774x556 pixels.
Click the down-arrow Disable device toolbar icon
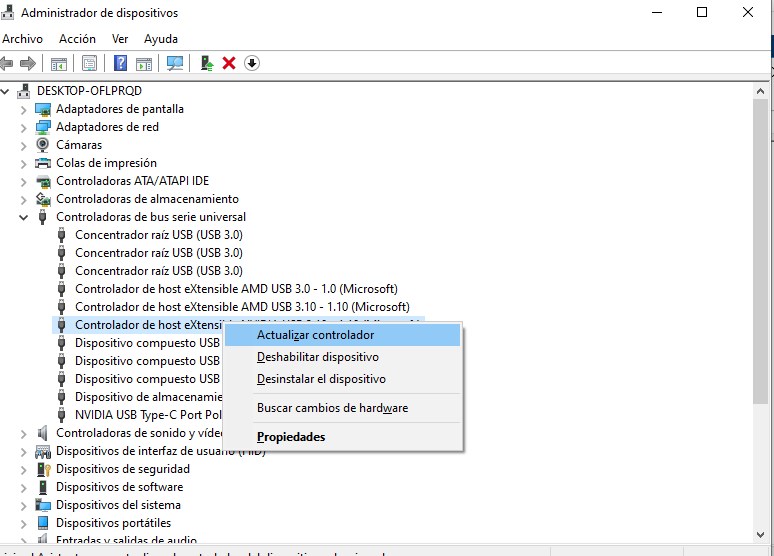coord(252,63)
